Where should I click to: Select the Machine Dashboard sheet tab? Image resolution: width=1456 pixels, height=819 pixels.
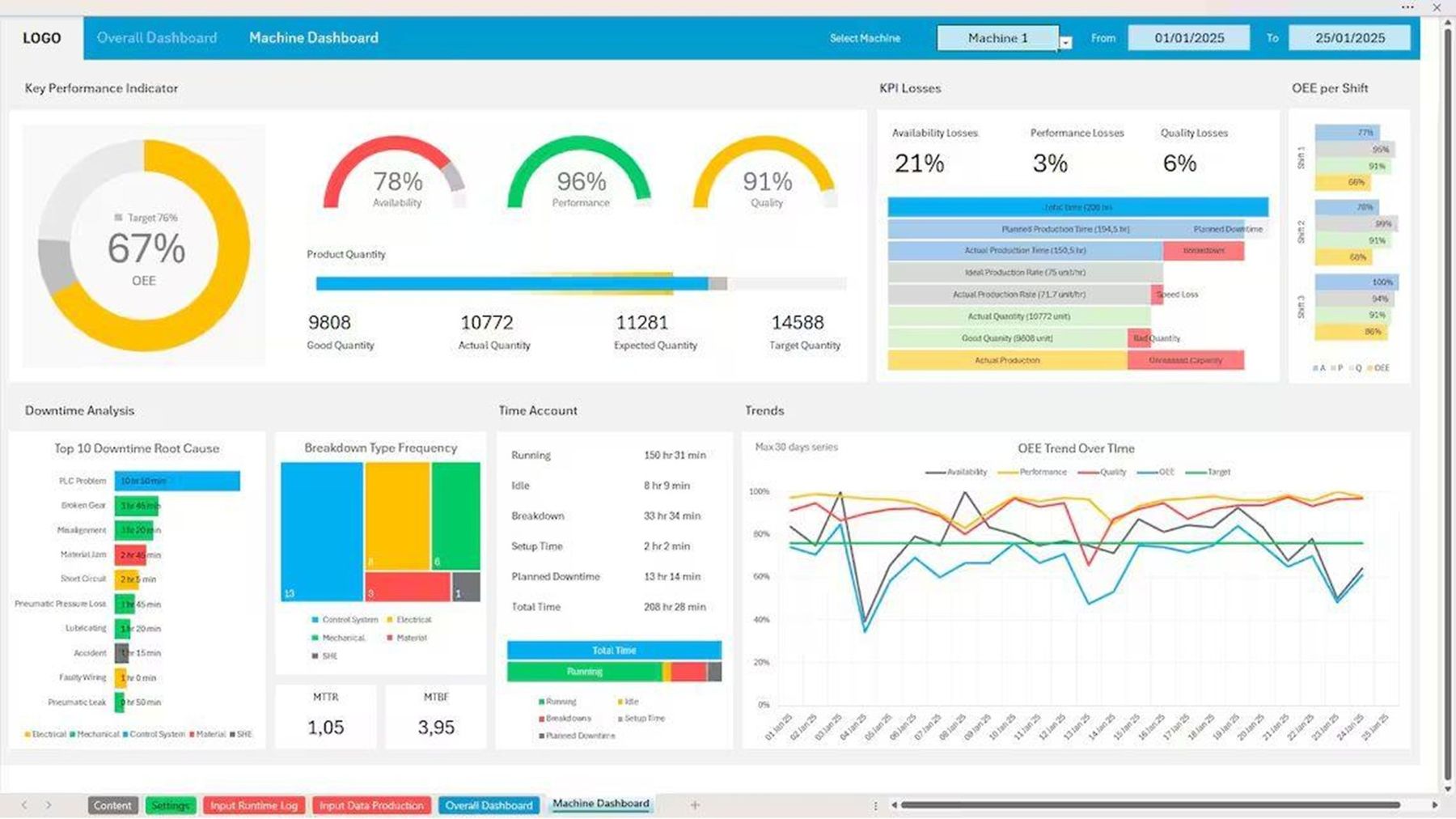pyautogui.click(x=601, y=804)
